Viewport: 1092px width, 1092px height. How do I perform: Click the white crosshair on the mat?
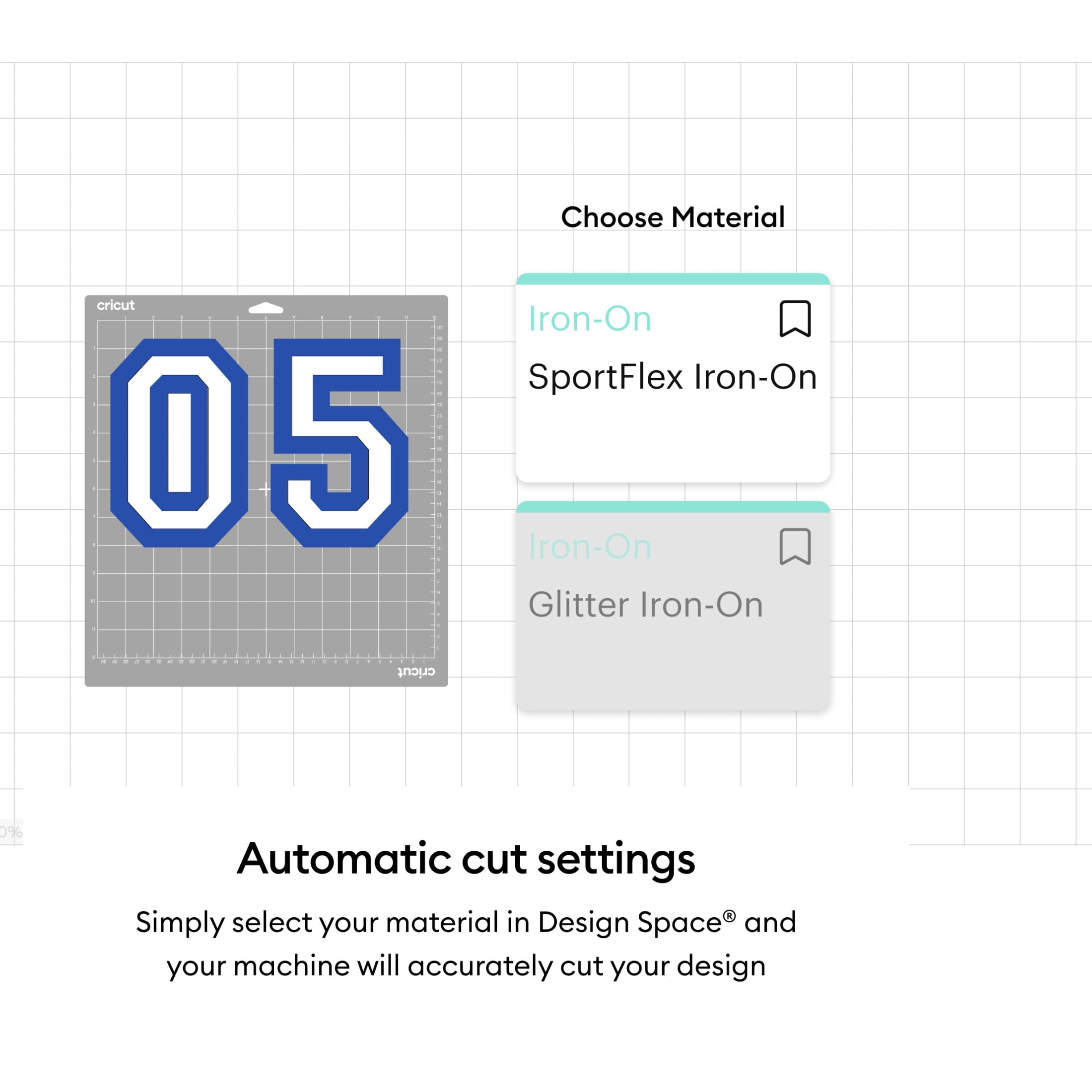[x=265, y=489]
